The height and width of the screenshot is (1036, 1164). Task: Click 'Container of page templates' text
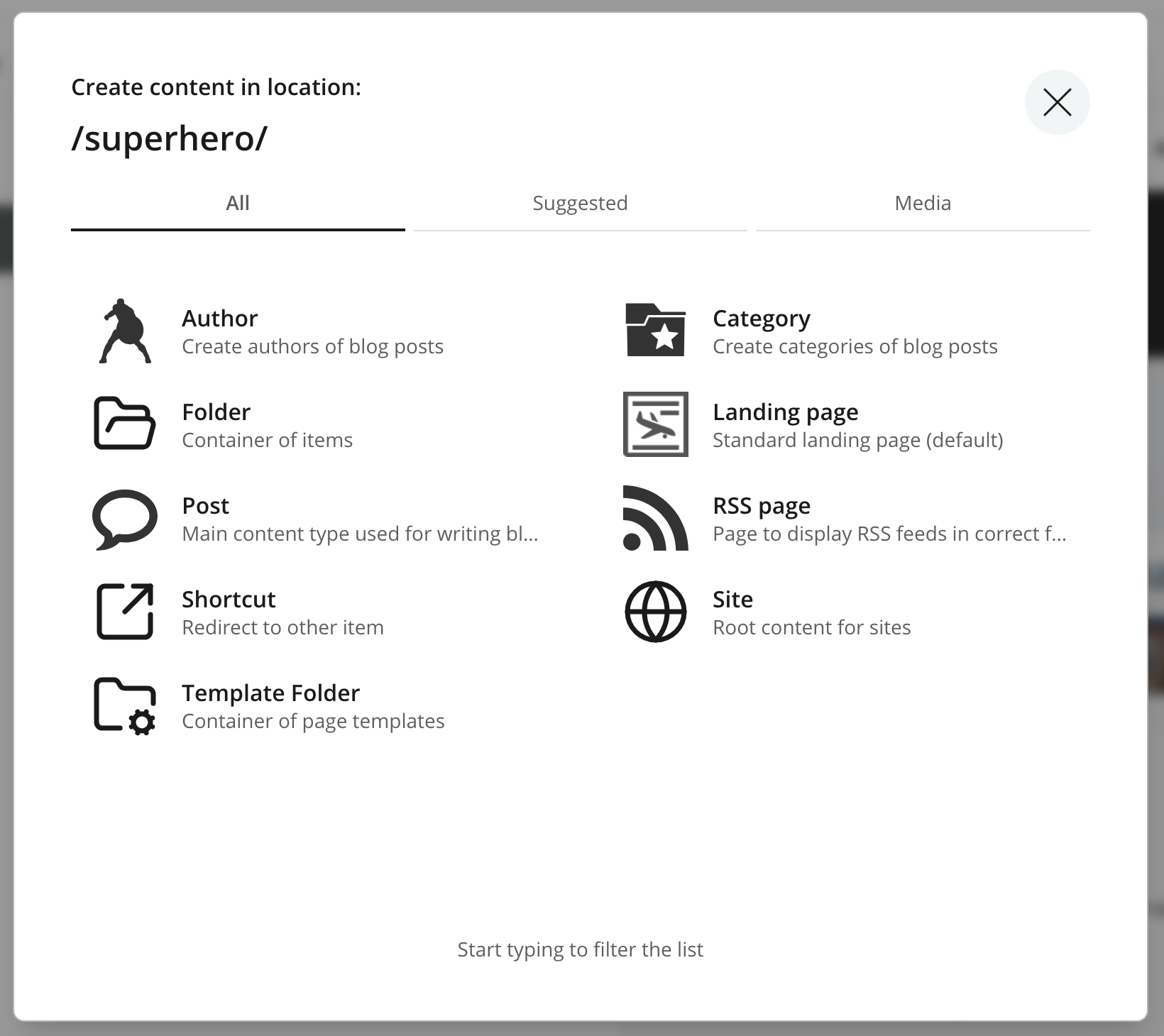314,721
